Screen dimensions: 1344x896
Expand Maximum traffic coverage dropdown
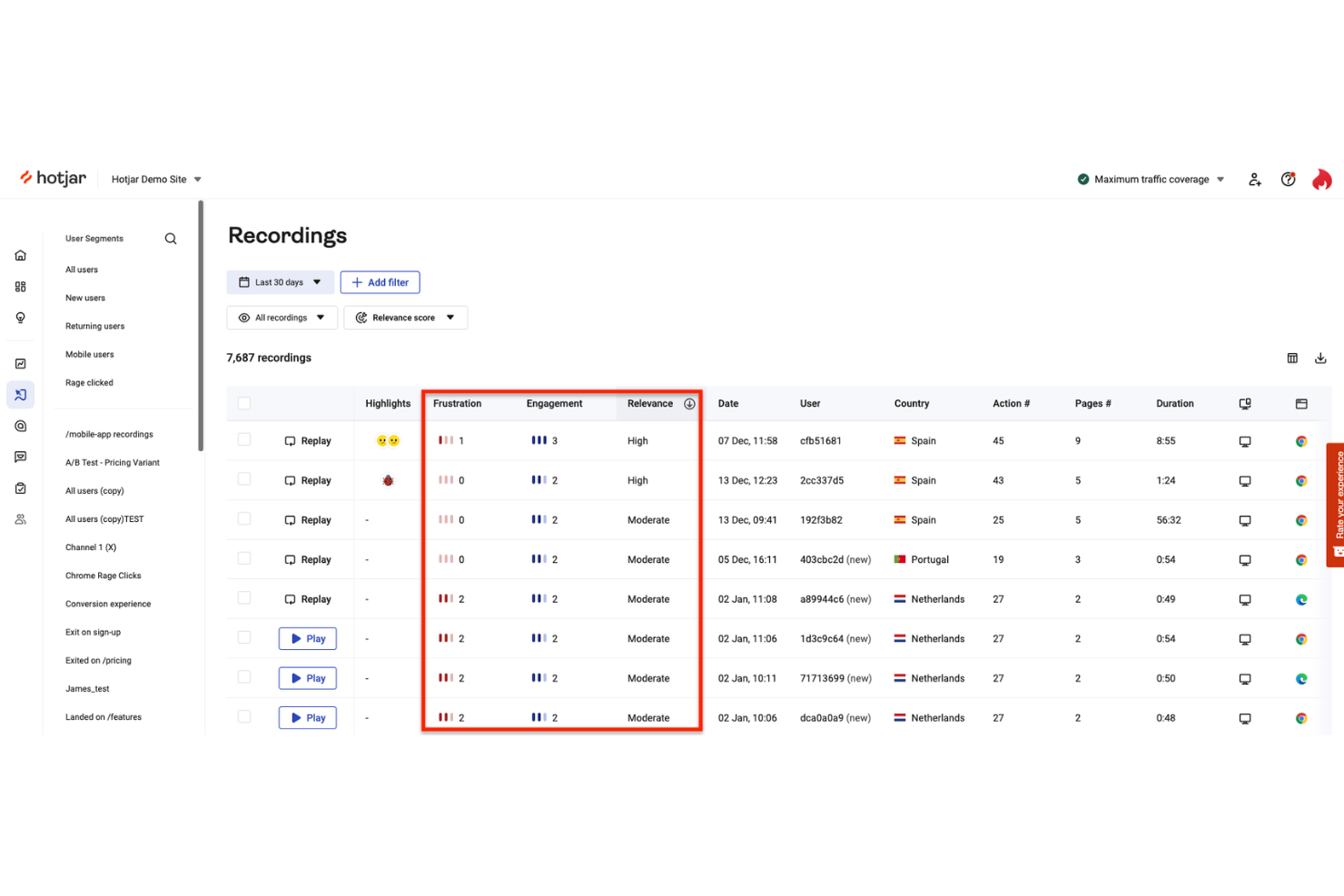(x=1151, y=180)
